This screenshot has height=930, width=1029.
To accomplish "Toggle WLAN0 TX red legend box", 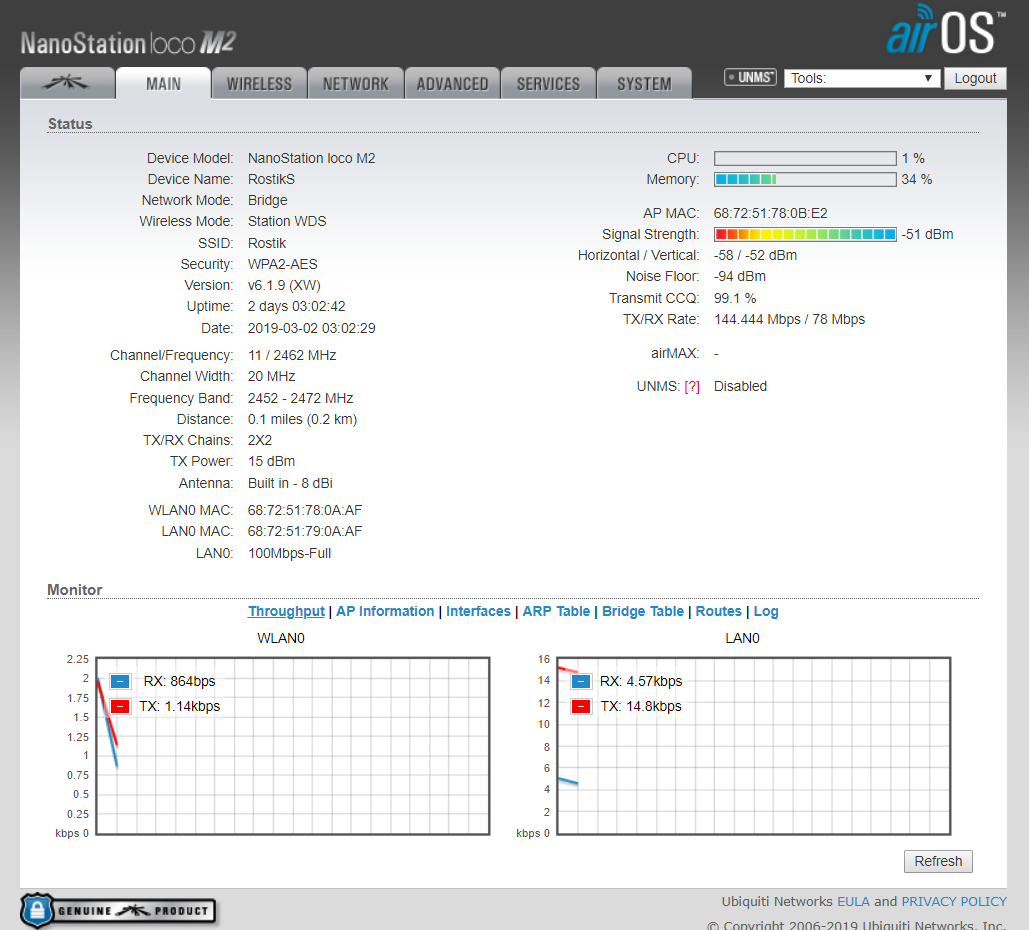I will pyautogui.click(x=120, y=706).
